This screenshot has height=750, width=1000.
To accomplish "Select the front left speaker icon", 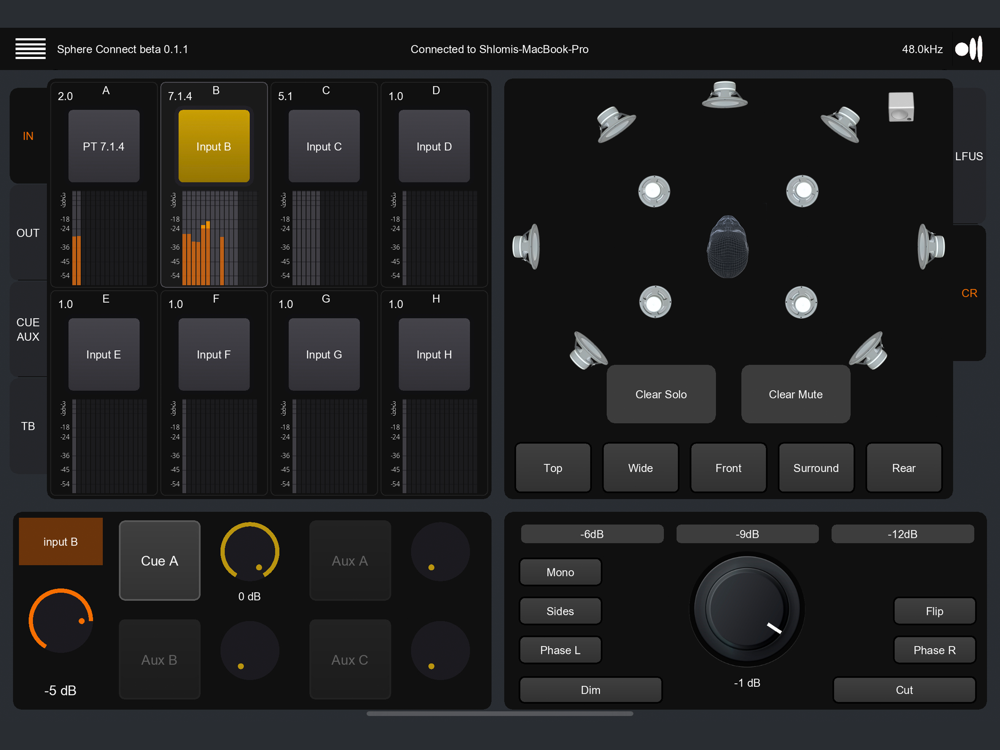I will [x=615, y=124].
